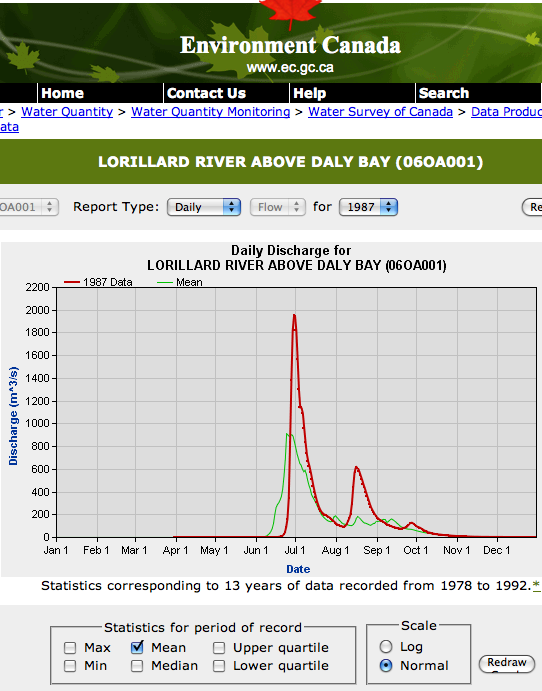Open the Flow parameter dropdown
This screenshot has height=691, width=542.
point(277,207)
